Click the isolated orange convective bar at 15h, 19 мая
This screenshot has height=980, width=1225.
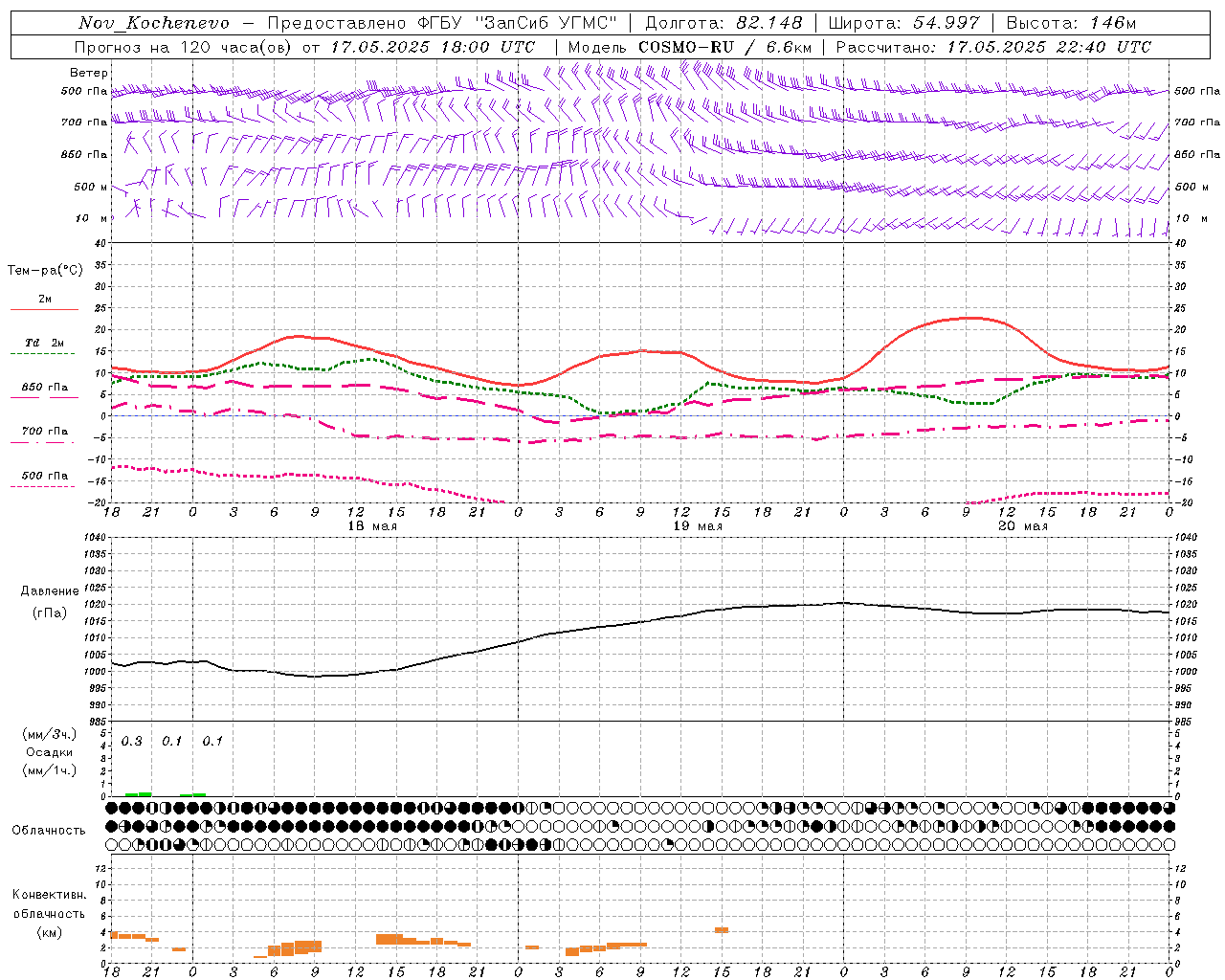(722, 930)
